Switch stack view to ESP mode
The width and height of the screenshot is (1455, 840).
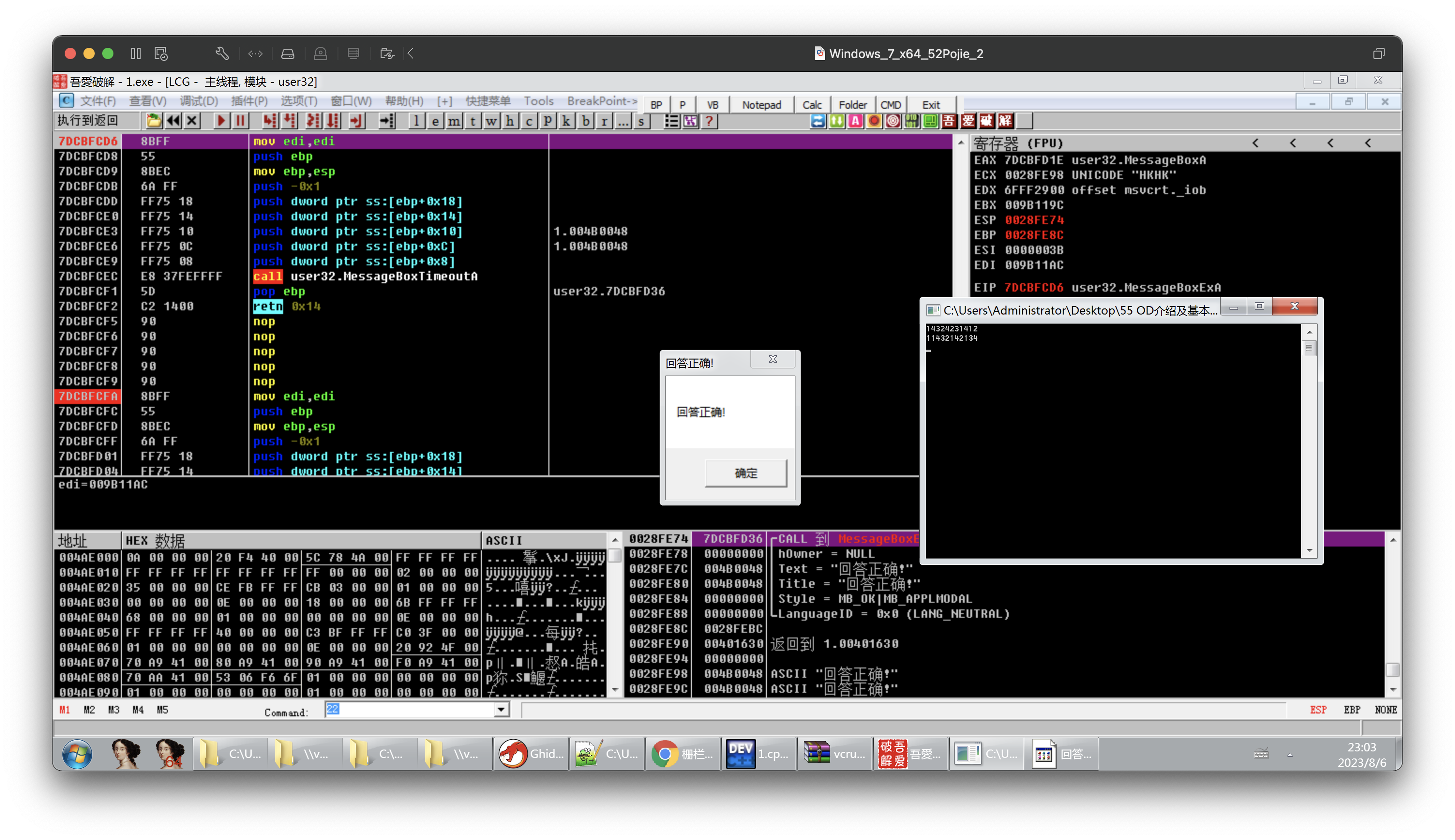(1318, 710)
